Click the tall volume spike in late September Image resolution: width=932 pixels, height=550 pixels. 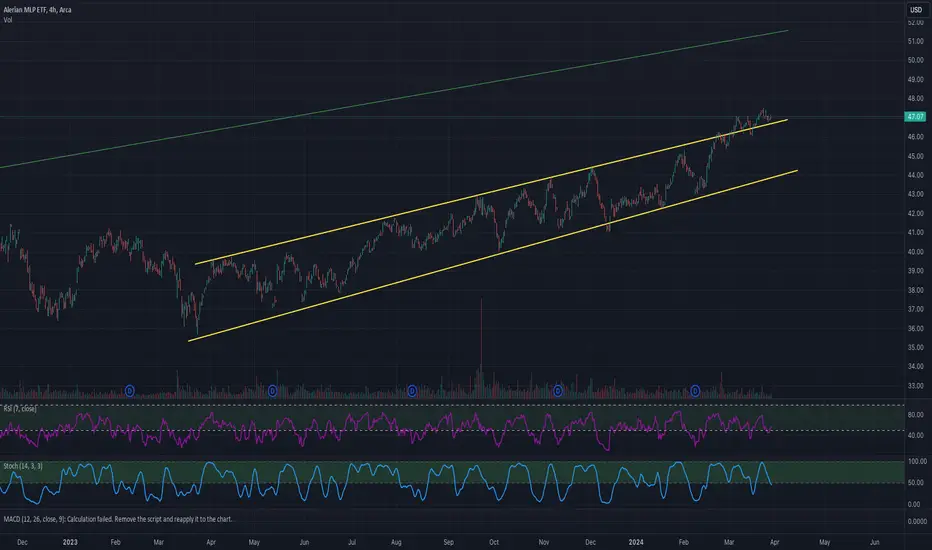(481, 348)
